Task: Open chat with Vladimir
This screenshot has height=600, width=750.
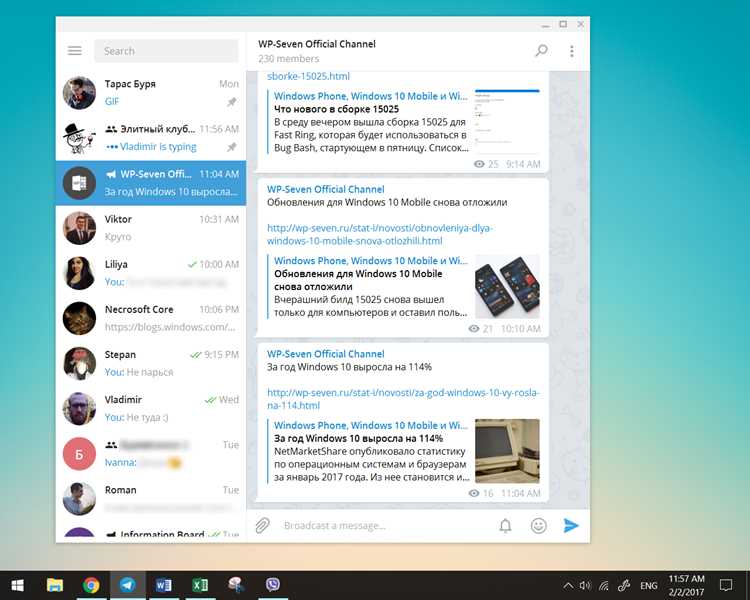Action: click(151, 409)
